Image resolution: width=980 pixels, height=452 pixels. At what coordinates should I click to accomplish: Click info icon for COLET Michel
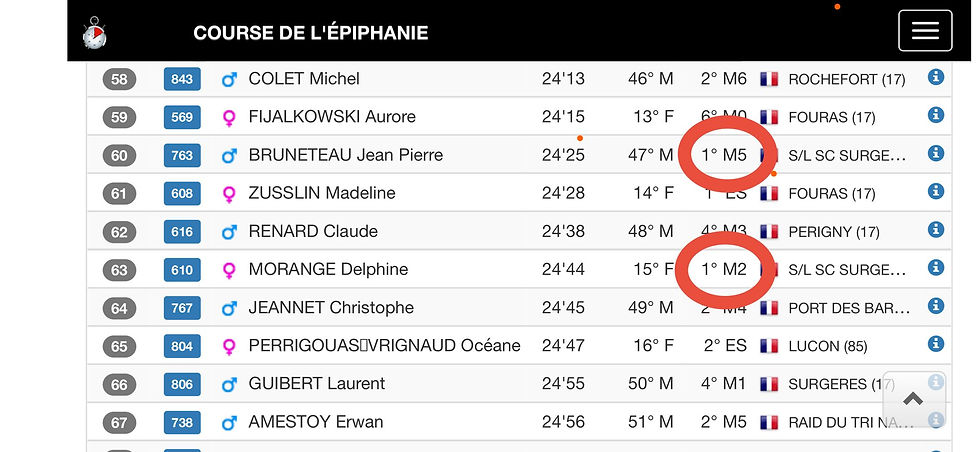(x=936, y=77)
